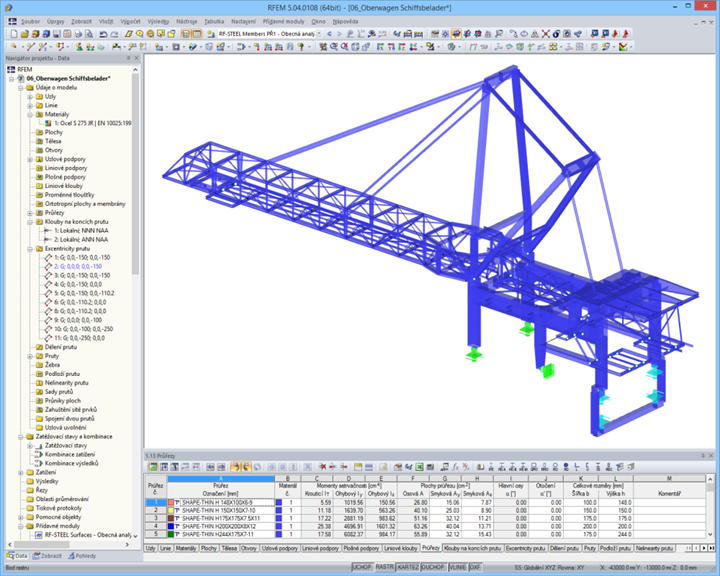Select the tree item Kombinace zatížení
Screen dimensions: 720x576
click(x=70, y=454)
